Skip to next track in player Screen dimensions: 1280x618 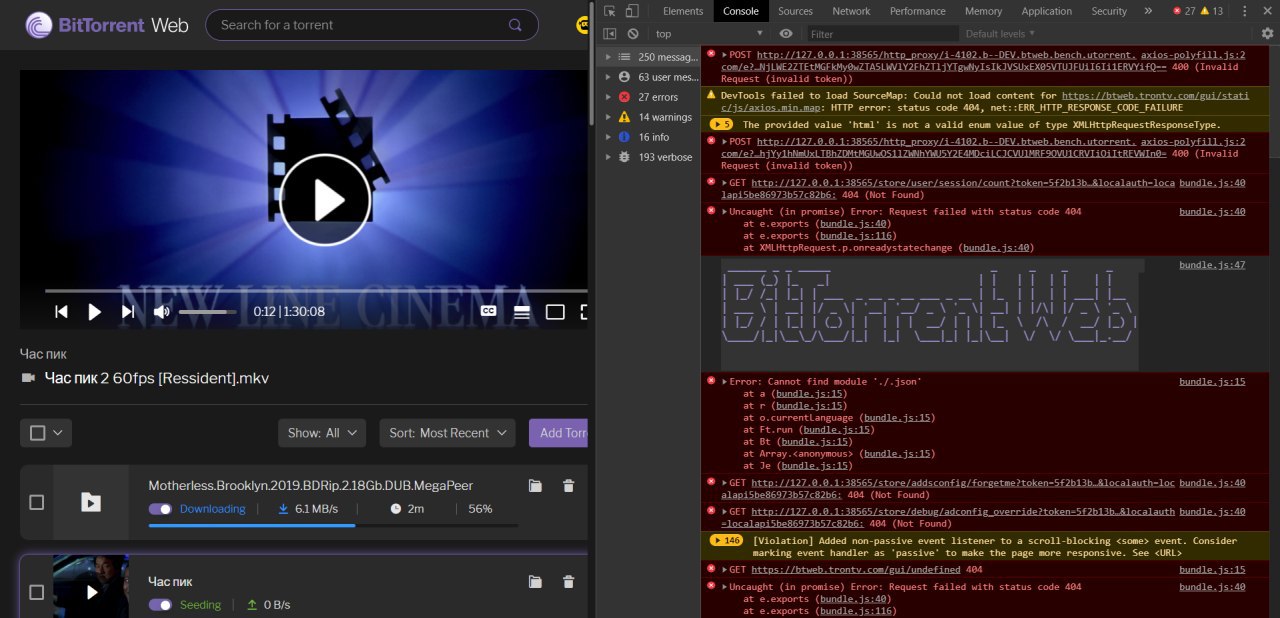128,312
